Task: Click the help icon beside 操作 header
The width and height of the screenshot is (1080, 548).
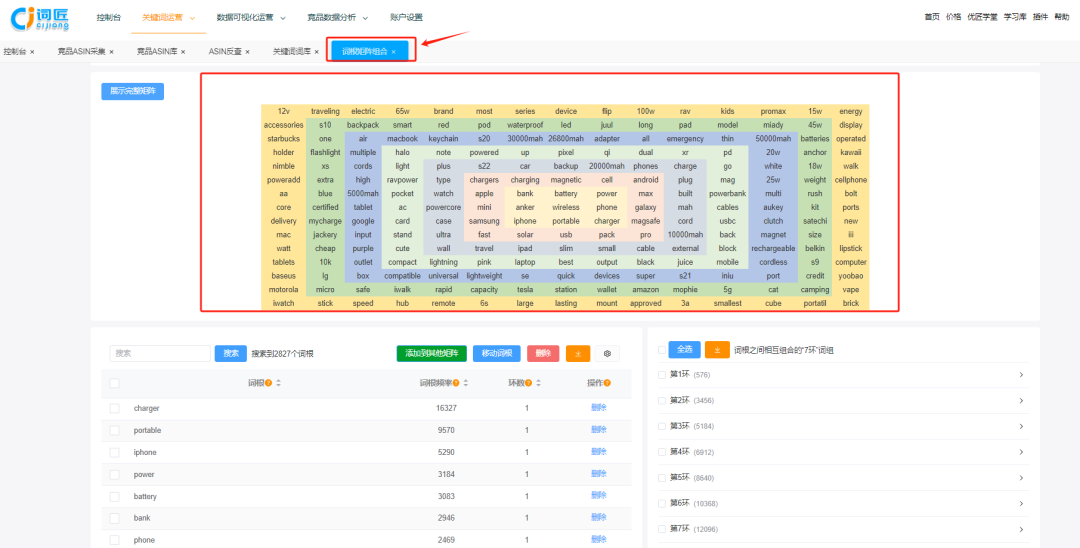Action: pos(607,383)
